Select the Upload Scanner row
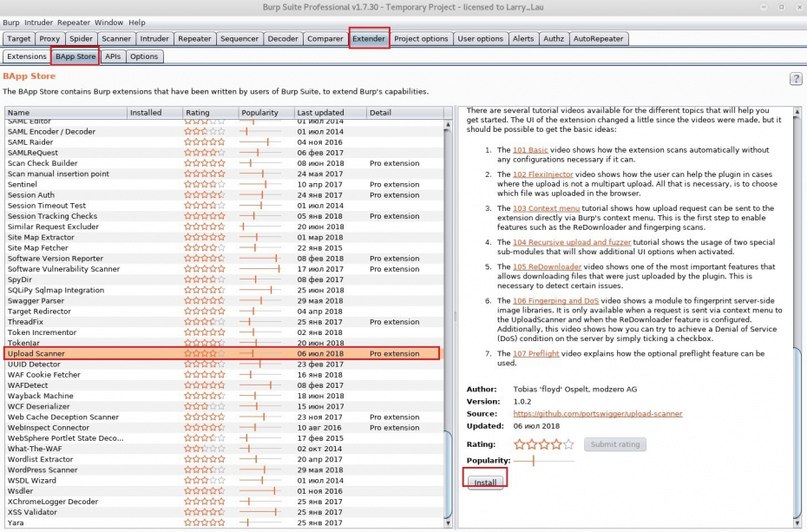 [x=223, y=353]
